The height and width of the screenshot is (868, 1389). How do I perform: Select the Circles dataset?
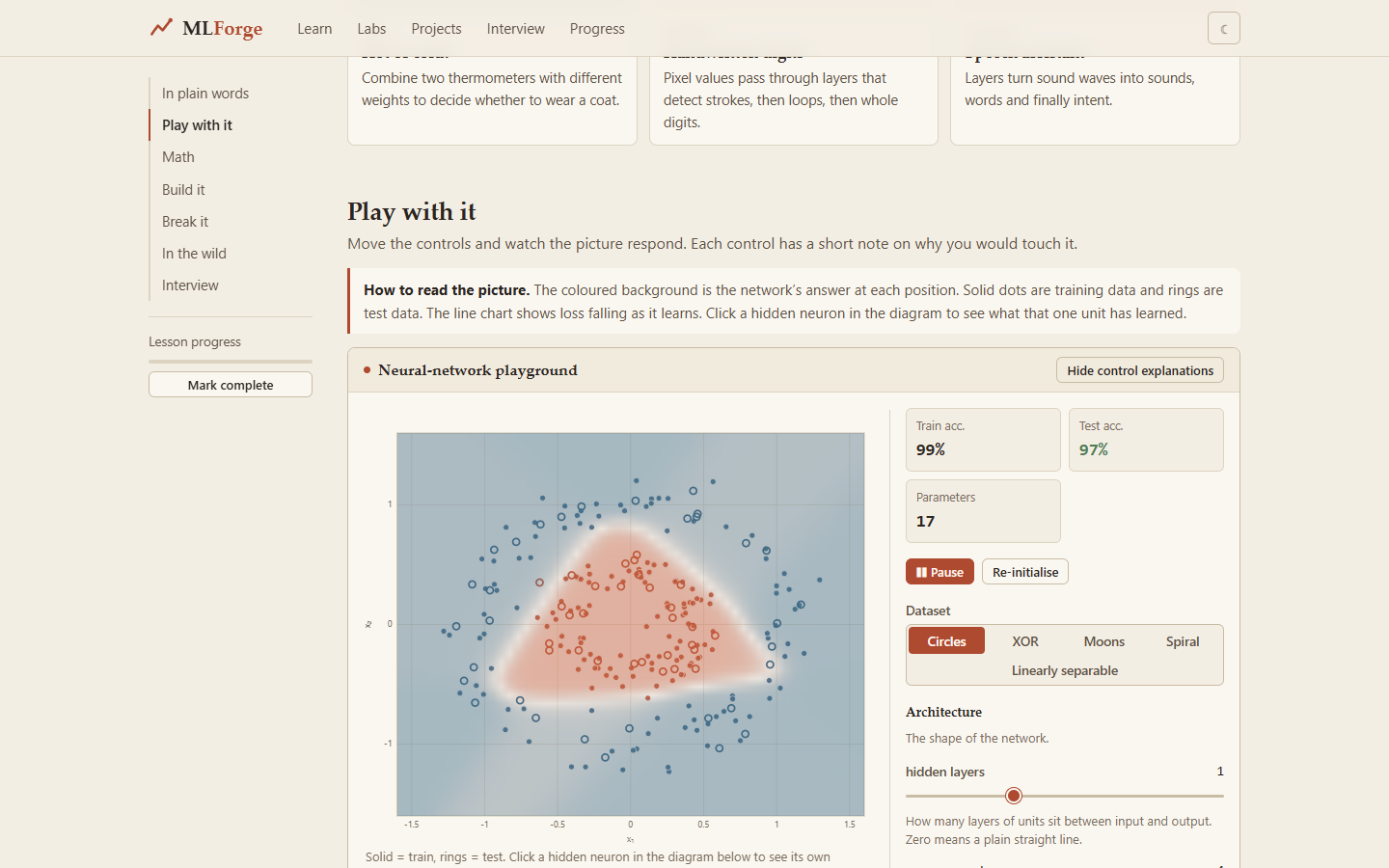pos(946,641)
